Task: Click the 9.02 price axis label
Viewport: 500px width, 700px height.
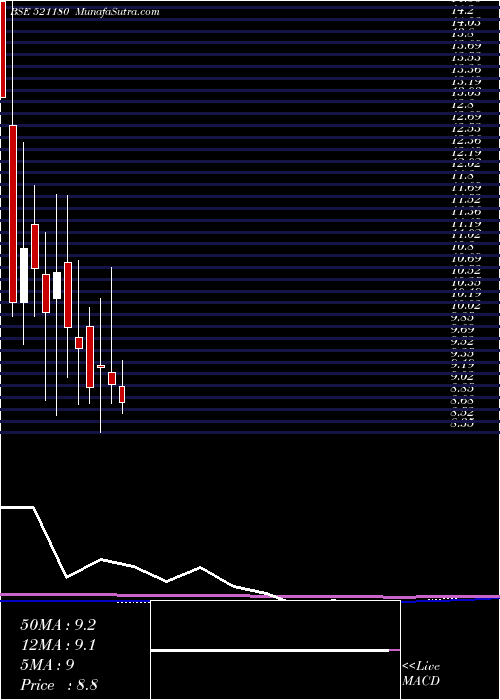Action: (462, 377)
